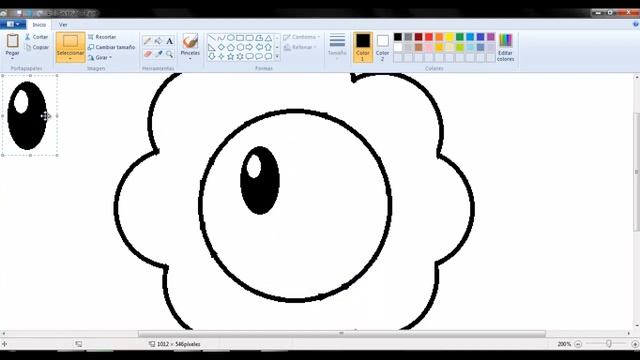Activate Color 2 background selector
The image size is (640, 360).
pyautogui.click(x=382, y=47)
